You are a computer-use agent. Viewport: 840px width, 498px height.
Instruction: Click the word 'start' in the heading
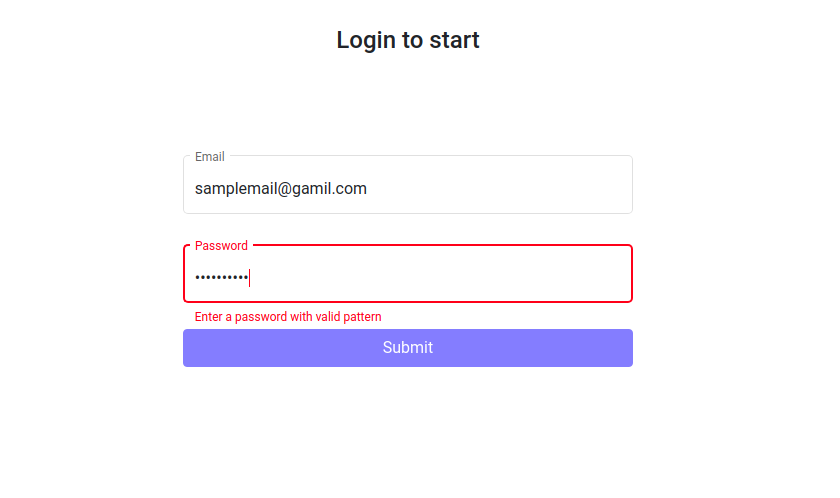pos(454,40)
